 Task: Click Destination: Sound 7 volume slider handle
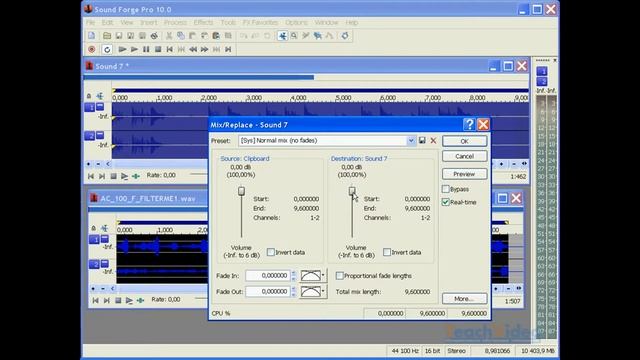tap(352, 191)
